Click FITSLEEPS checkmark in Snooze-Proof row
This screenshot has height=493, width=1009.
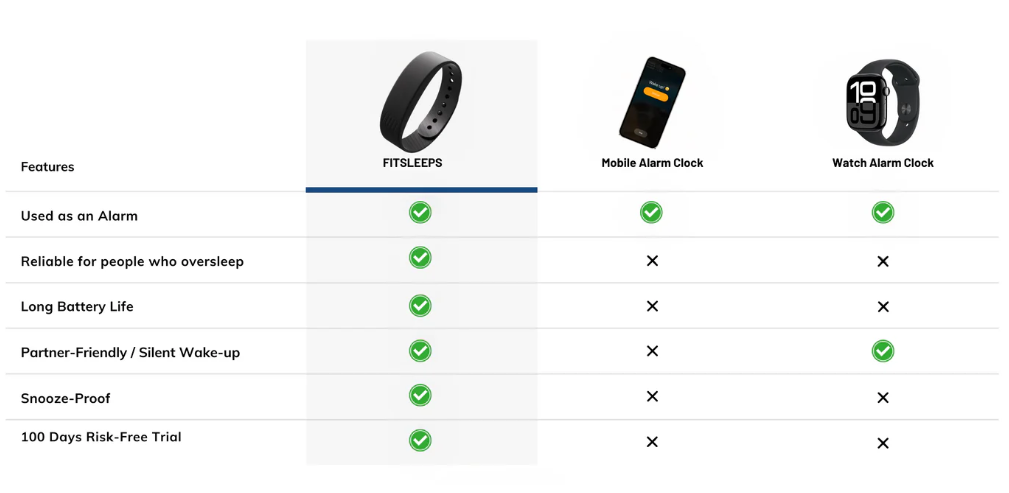pyautogui.click(x=420, y=395)
